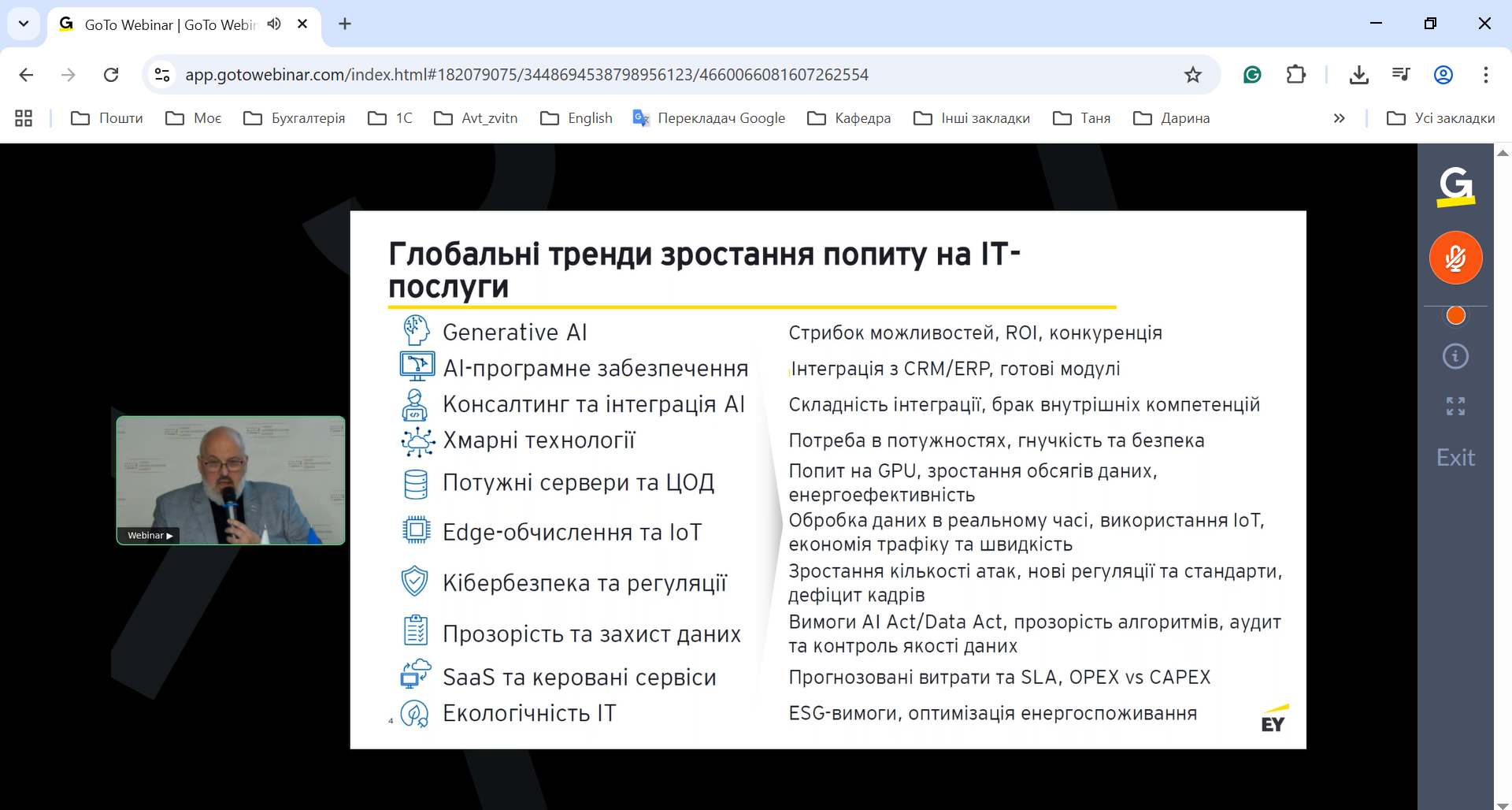Open the Chrome three-dot menu

pos(1485,75)
